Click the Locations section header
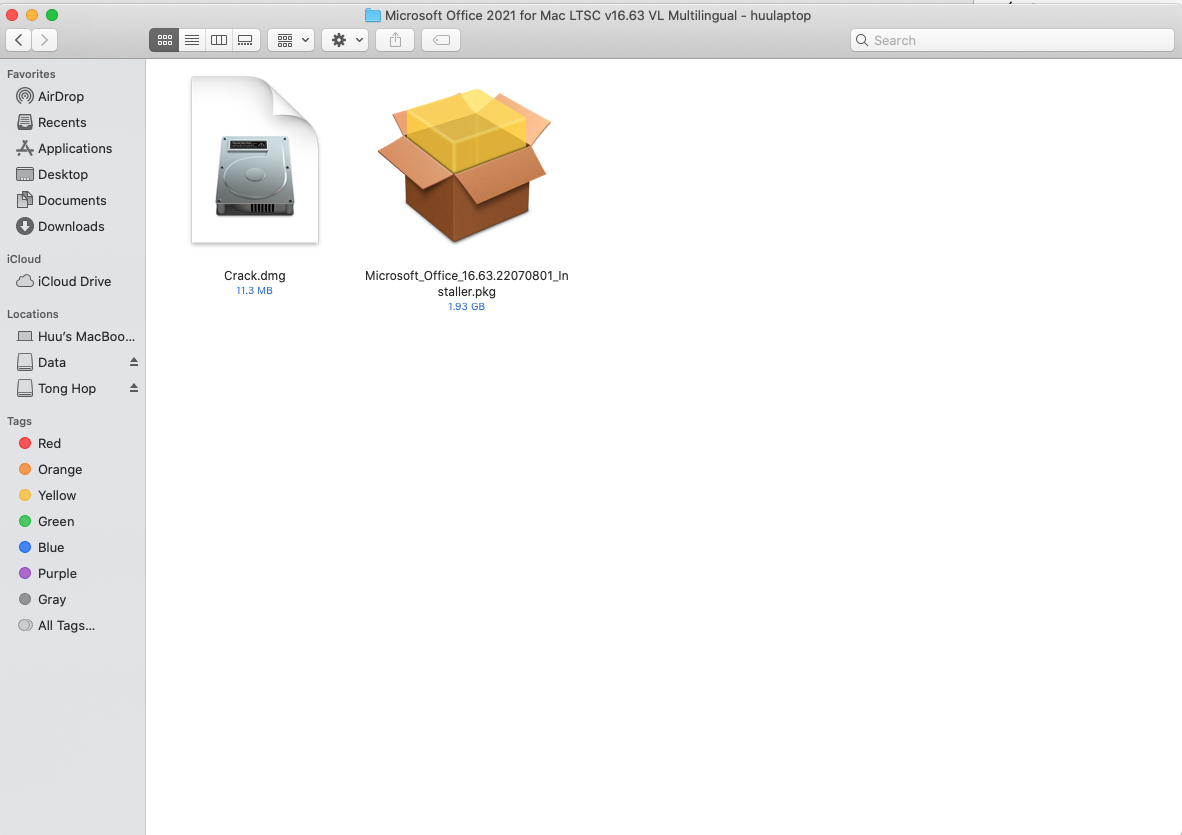This screenshot has width=1182, height=835. [x=32, y=314]
